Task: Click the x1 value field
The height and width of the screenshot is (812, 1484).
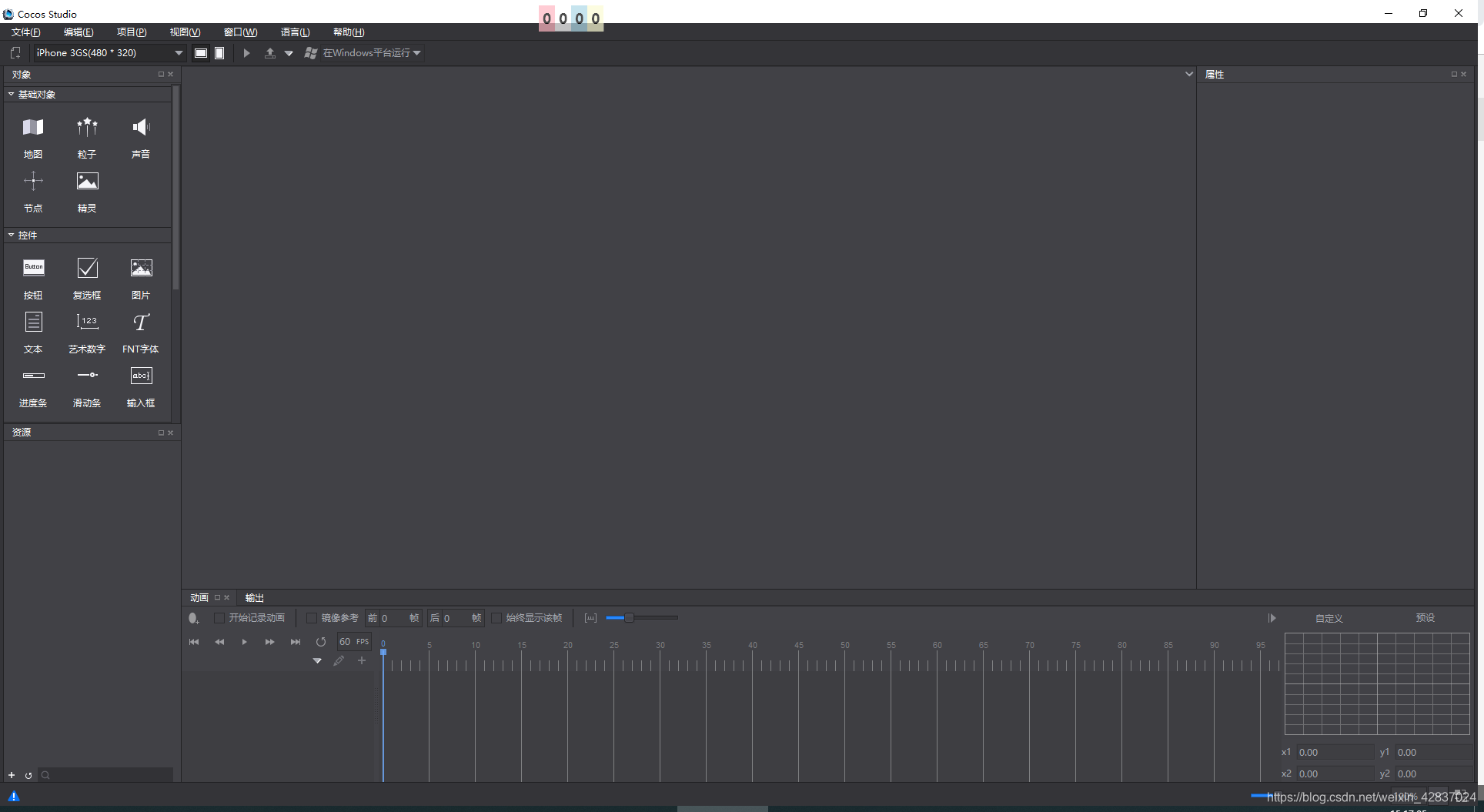Action: pos(1335,753)
